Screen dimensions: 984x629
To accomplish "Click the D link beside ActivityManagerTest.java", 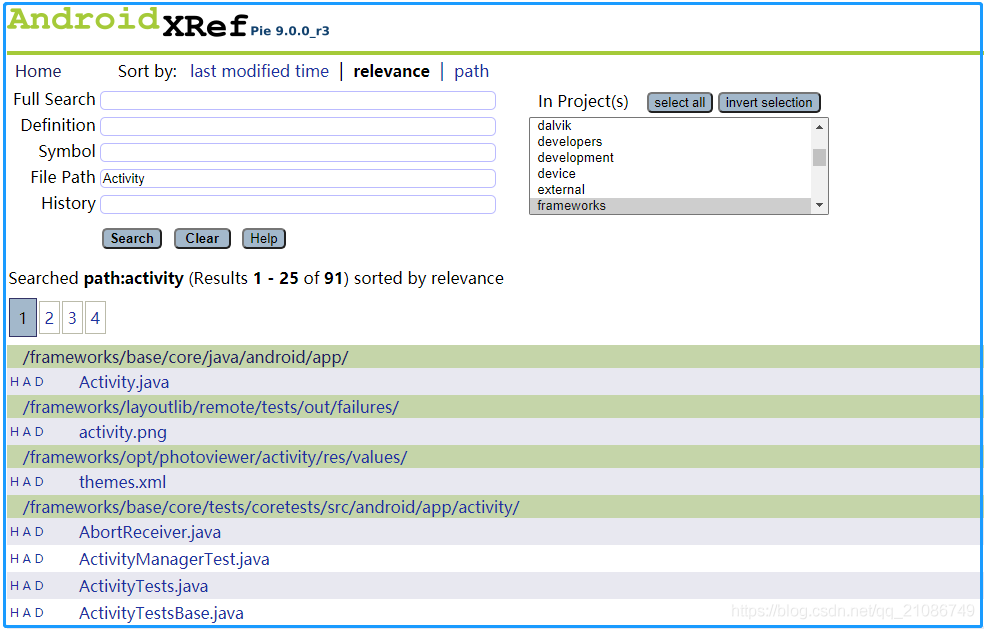I will [39, 559].
